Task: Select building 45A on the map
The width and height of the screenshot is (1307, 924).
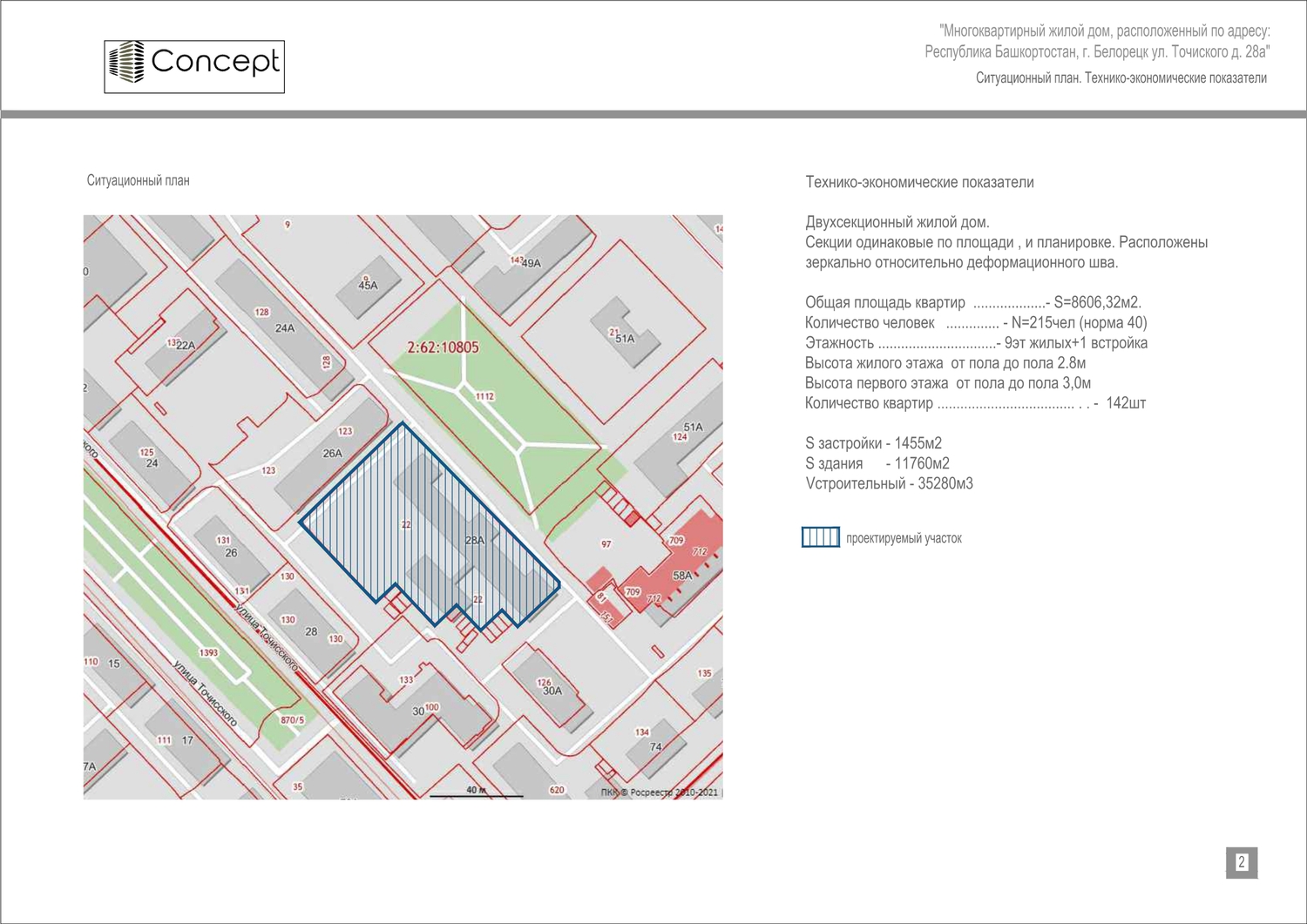Action: click(x=368, y=285)
